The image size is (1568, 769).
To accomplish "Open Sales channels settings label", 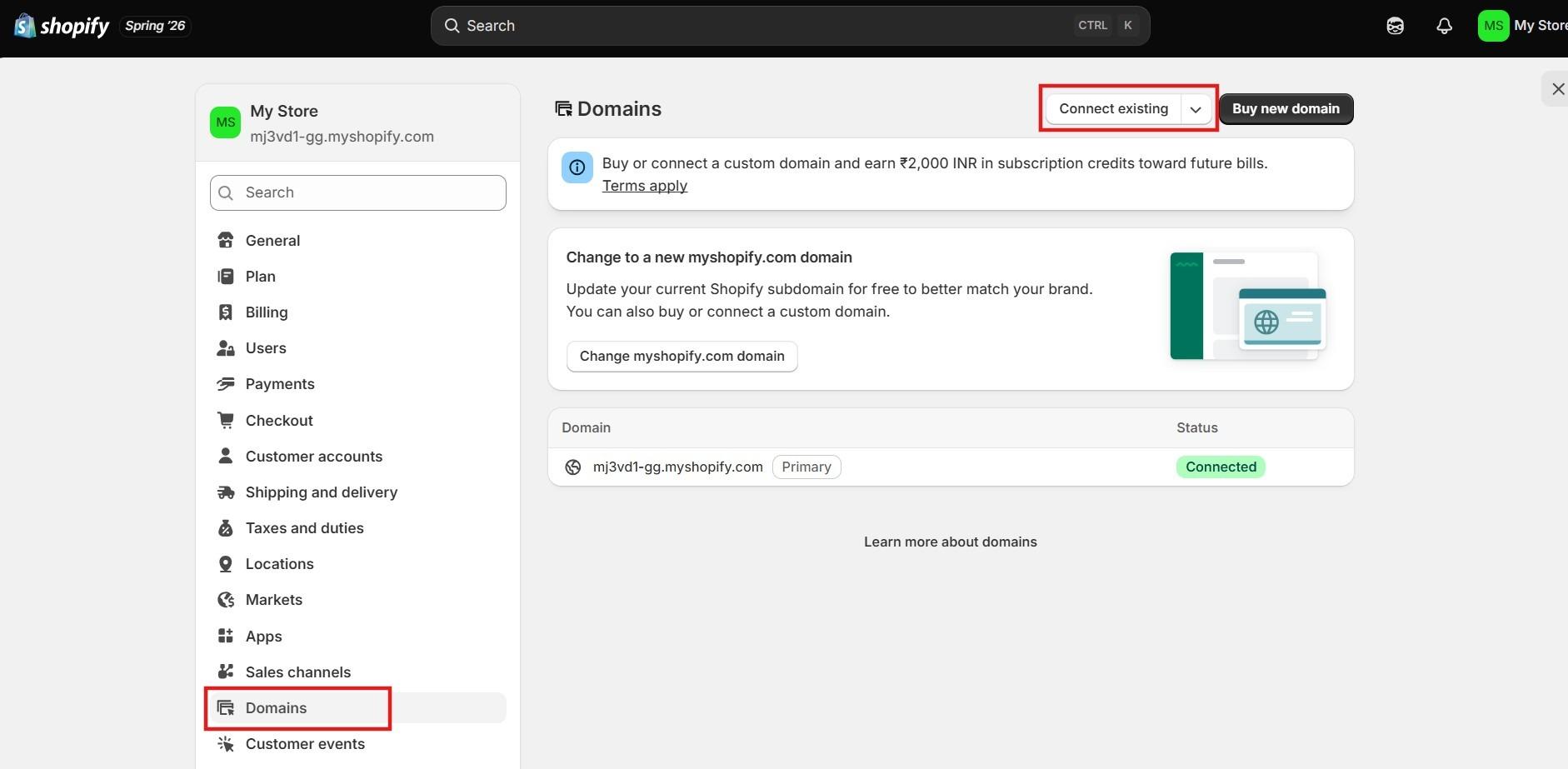I will [298, 672].
